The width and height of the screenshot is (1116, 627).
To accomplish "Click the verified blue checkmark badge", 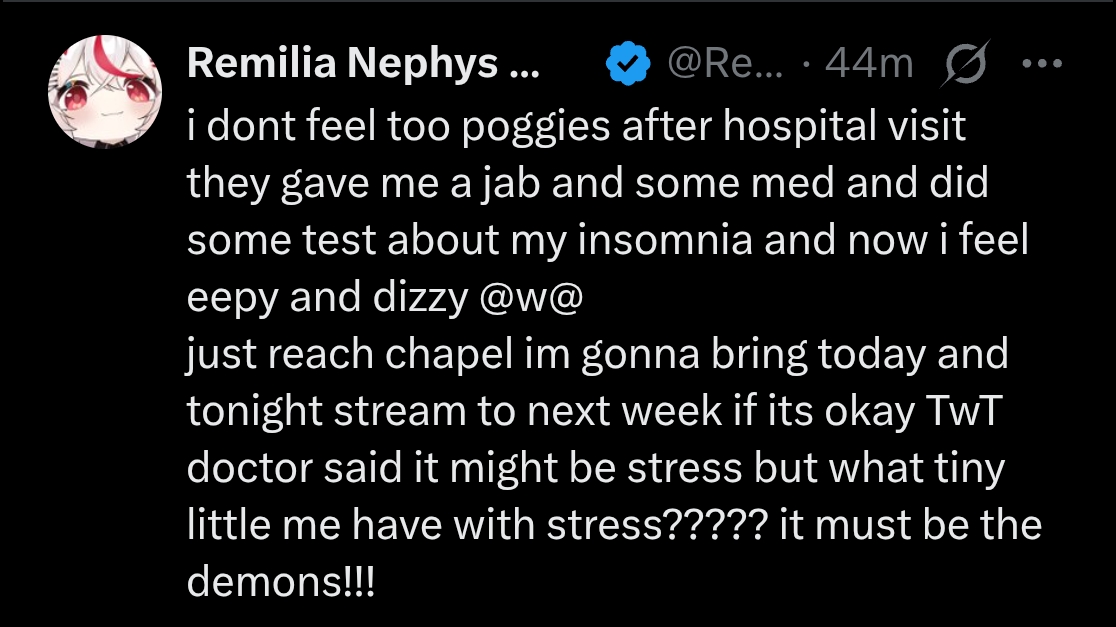I will tap(628, 65).
